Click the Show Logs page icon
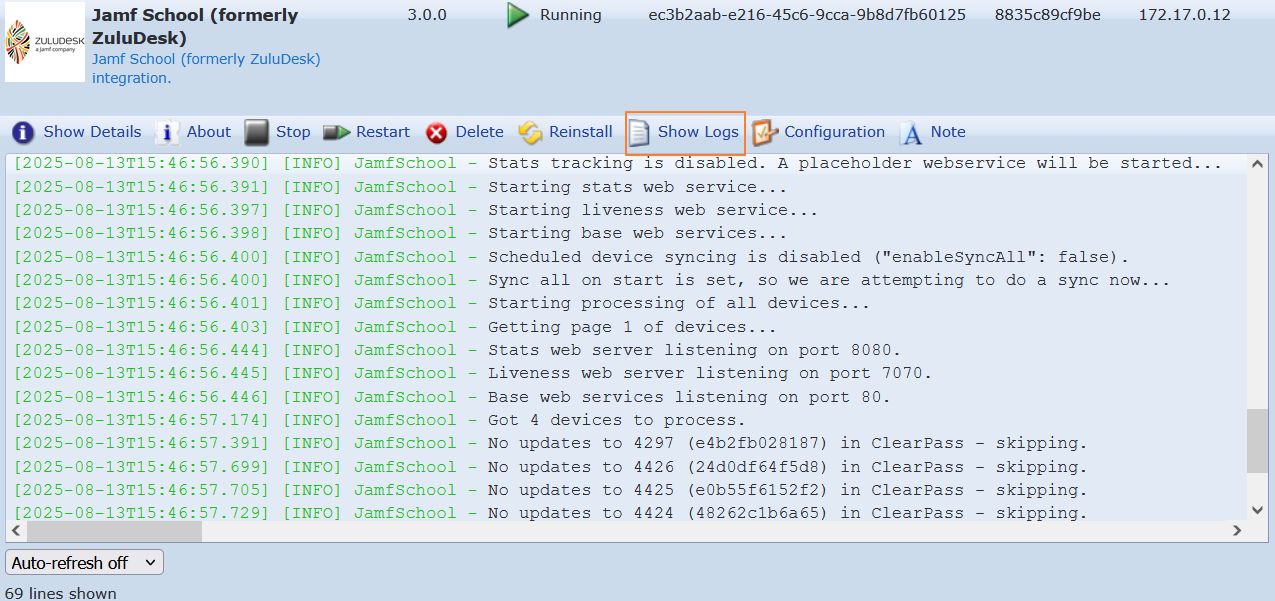The width and height of the screenshot is (1275, 601). coord(639,133)
